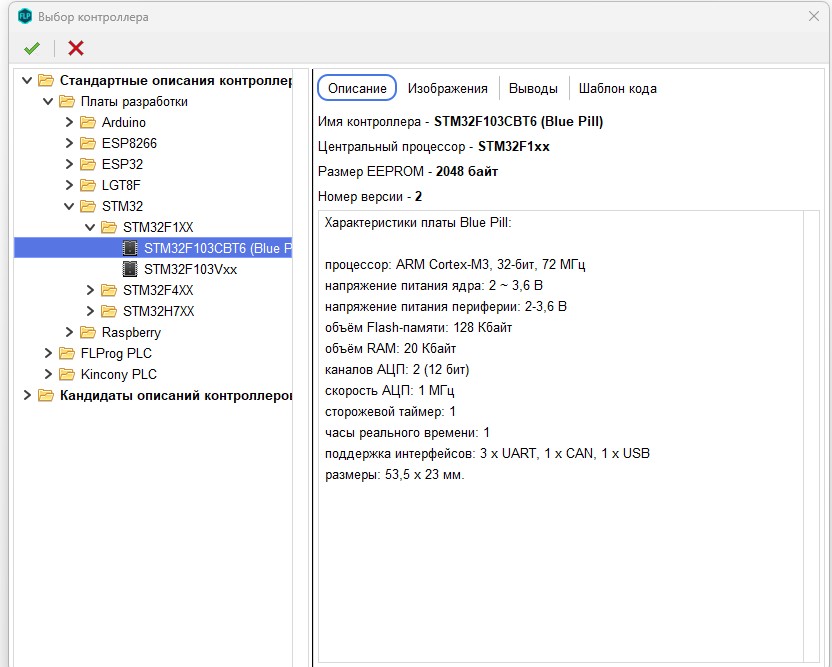Close the Выбор контроллера window

pyautogui.click(x=814, y=16)
